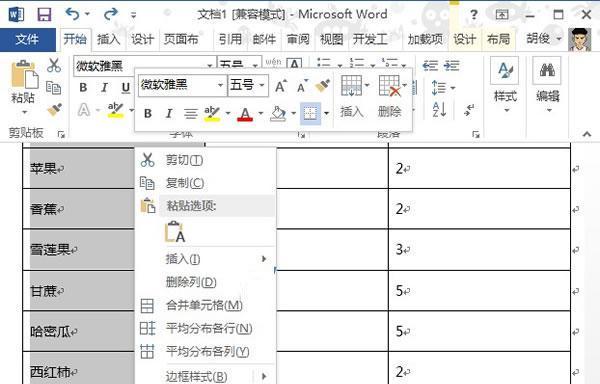The height and width of the screenshot is (384, 600).
Task: Click the Save icon in the title bar
Action: pos(44,15)
